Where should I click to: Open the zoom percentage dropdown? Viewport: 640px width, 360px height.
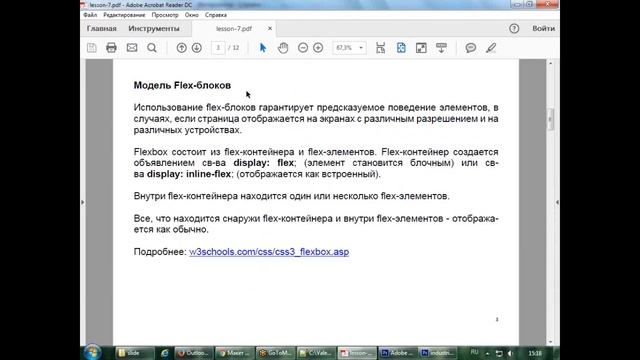click(x=361, y=48)
